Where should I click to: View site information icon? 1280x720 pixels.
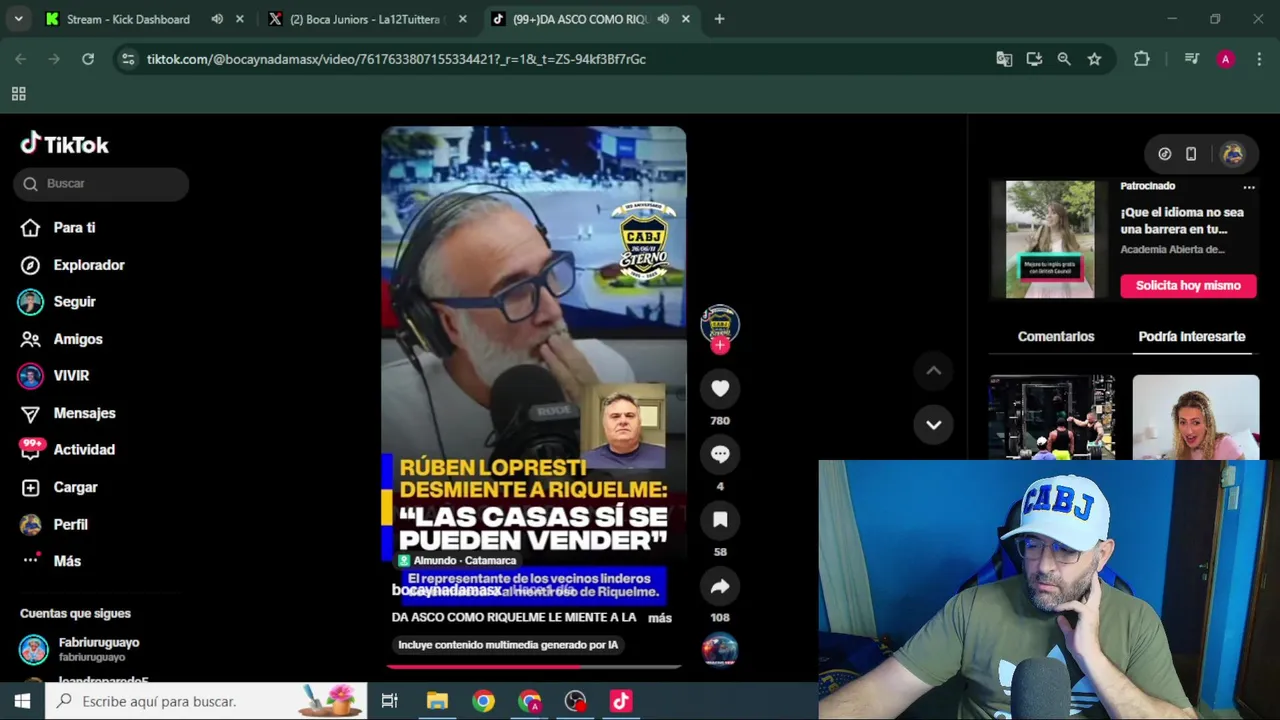128,59
